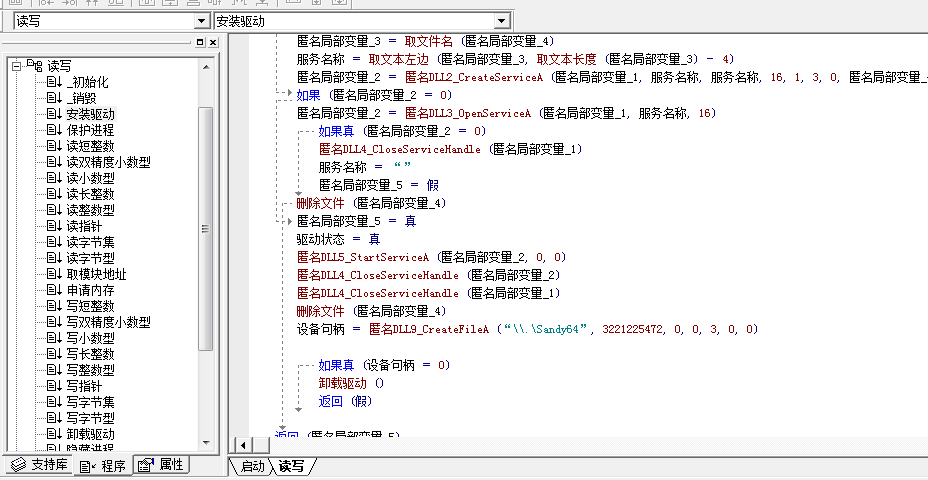Close the left panel with X button

click(x=212, y=42)
